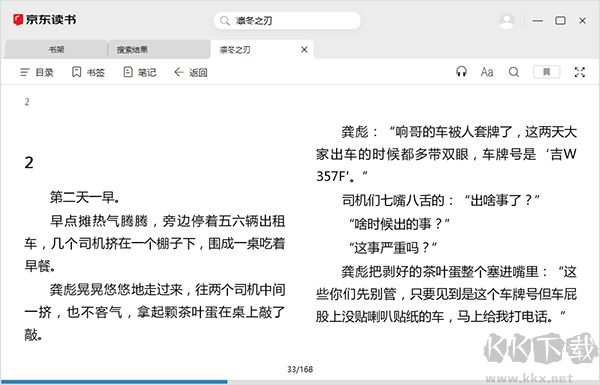
Task: Click the magnifier icon in search box
Action: pos(225,21)
